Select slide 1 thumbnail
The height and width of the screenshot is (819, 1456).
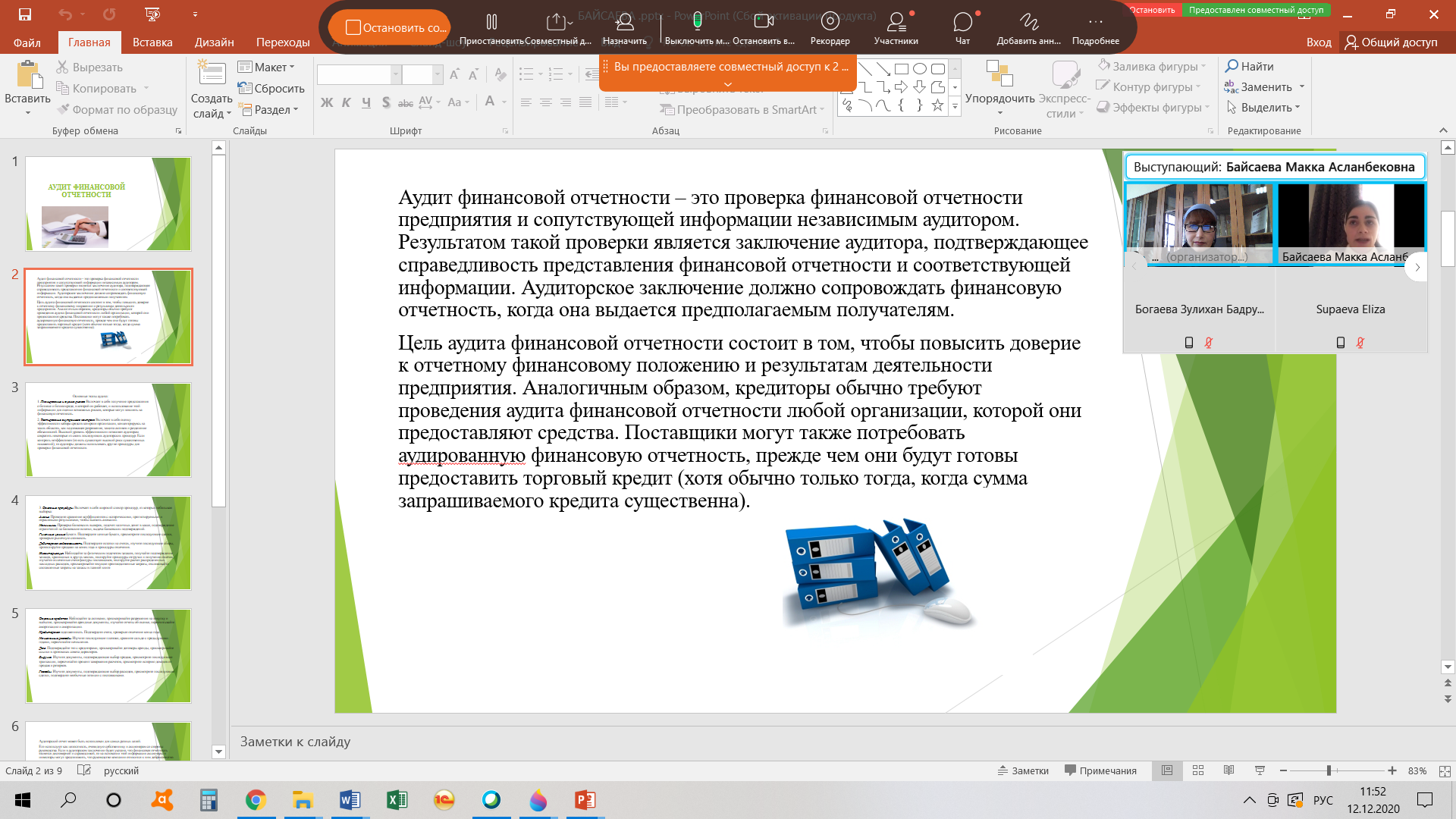tap(108, 203)
